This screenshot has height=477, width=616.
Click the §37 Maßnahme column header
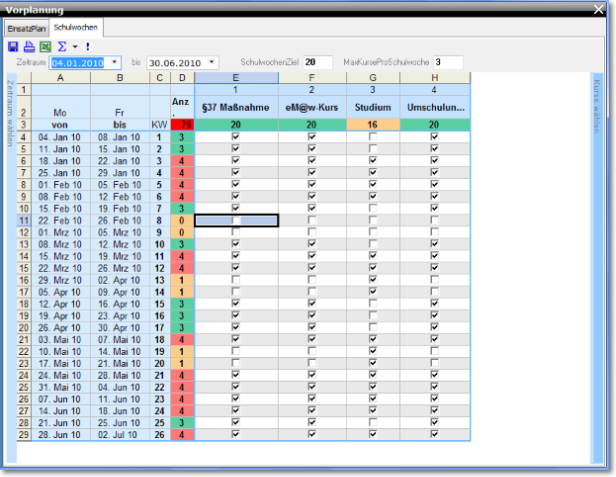point(235,107)
